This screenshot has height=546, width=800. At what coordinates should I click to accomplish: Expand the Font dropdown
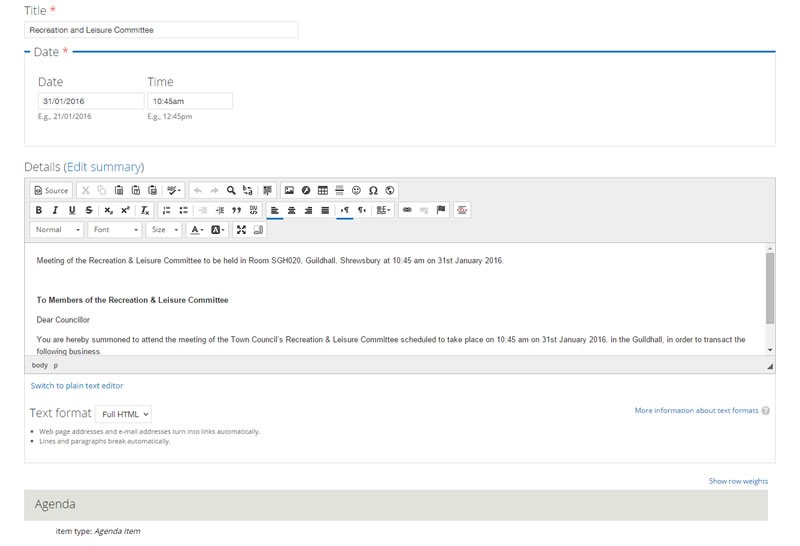(115, 230)
